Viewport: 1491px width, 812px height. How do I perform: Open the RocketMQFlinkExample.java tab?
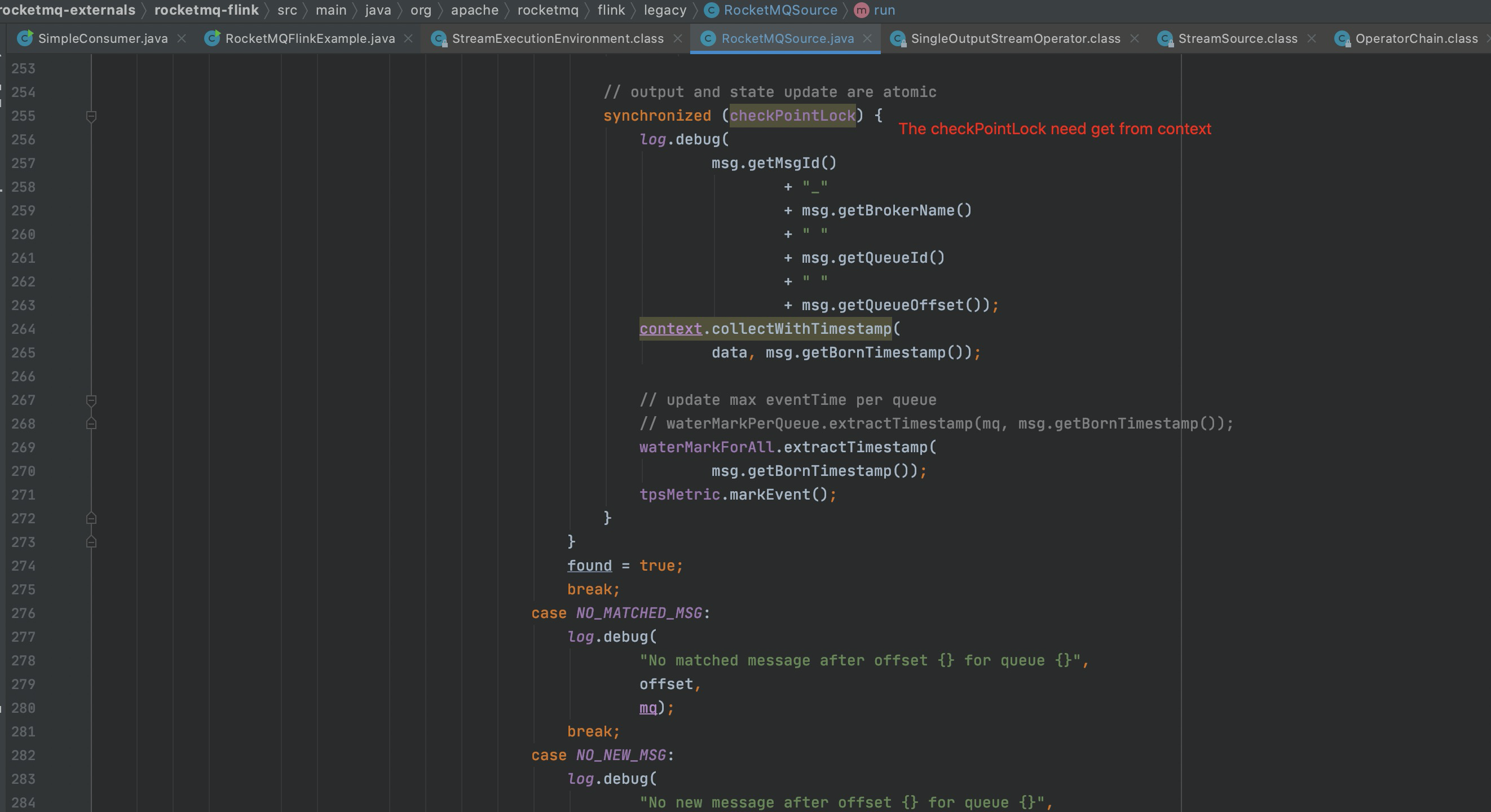[x=310, y=39]
